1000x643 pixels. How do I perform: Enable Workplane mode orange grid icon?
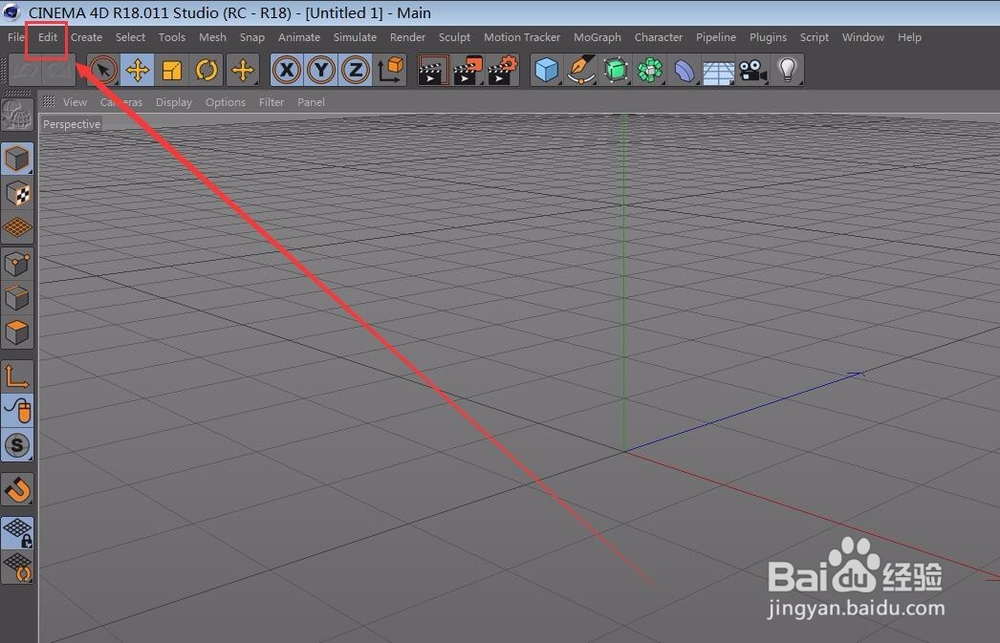coord(17,228)
